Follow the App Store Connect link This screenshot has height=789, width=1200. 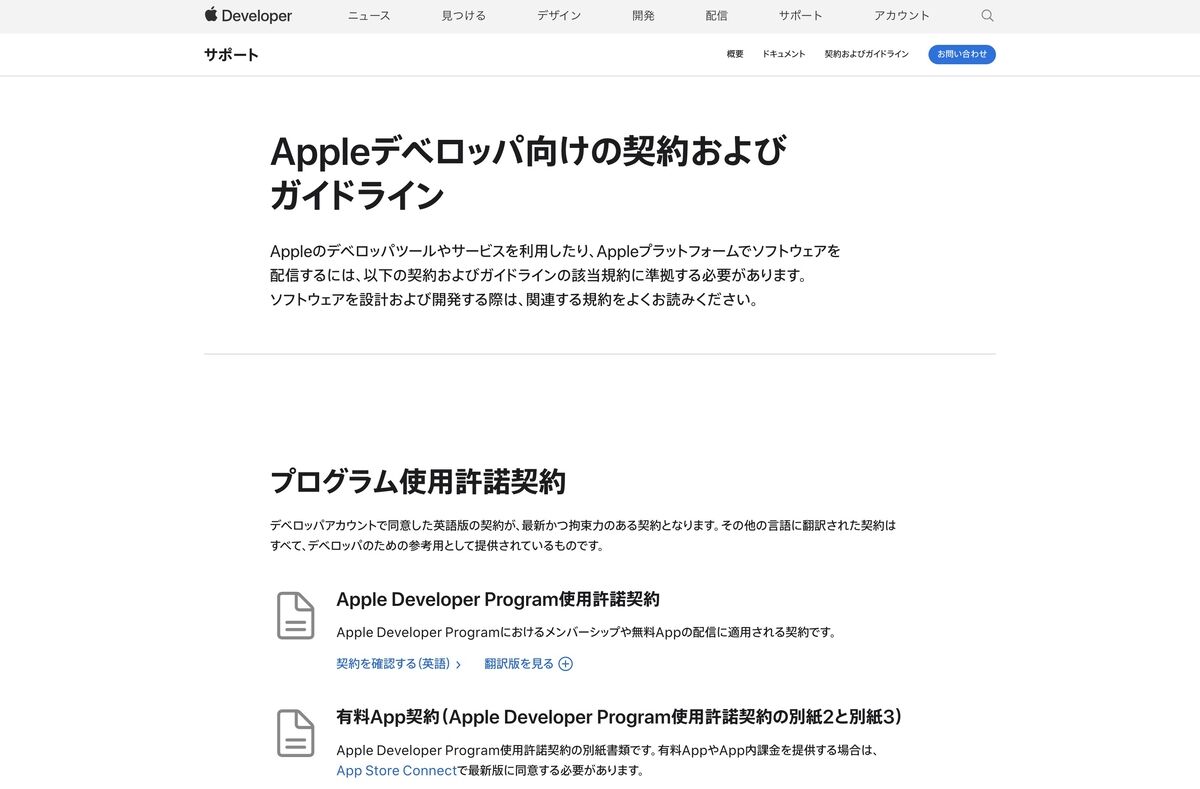(x=396, y=771)
